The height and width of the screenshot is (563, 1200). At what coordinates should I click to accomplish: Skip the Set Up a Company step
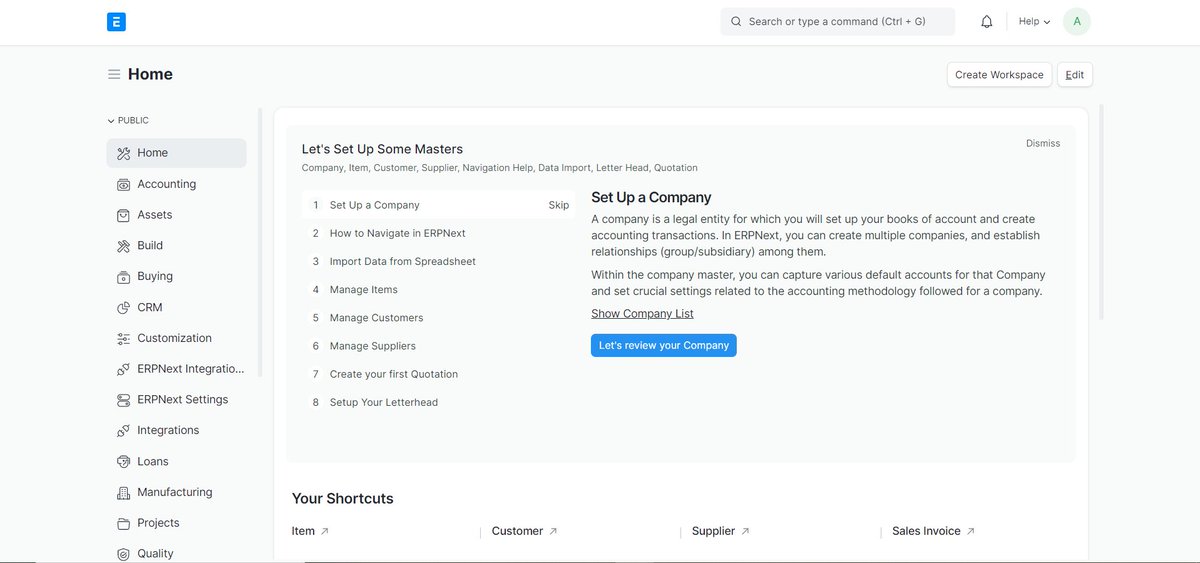pyautogui.click(x=559, y=205)
